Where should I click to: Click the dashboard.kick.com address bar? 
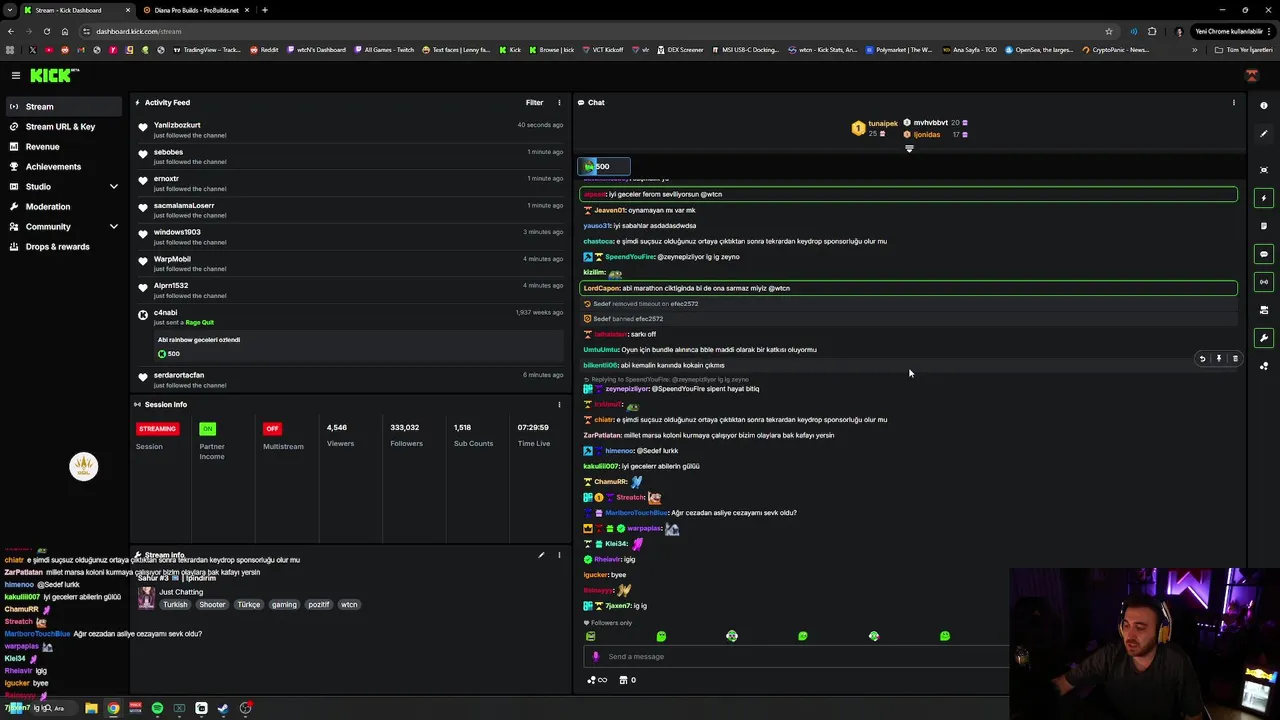[x=600, y=31]
